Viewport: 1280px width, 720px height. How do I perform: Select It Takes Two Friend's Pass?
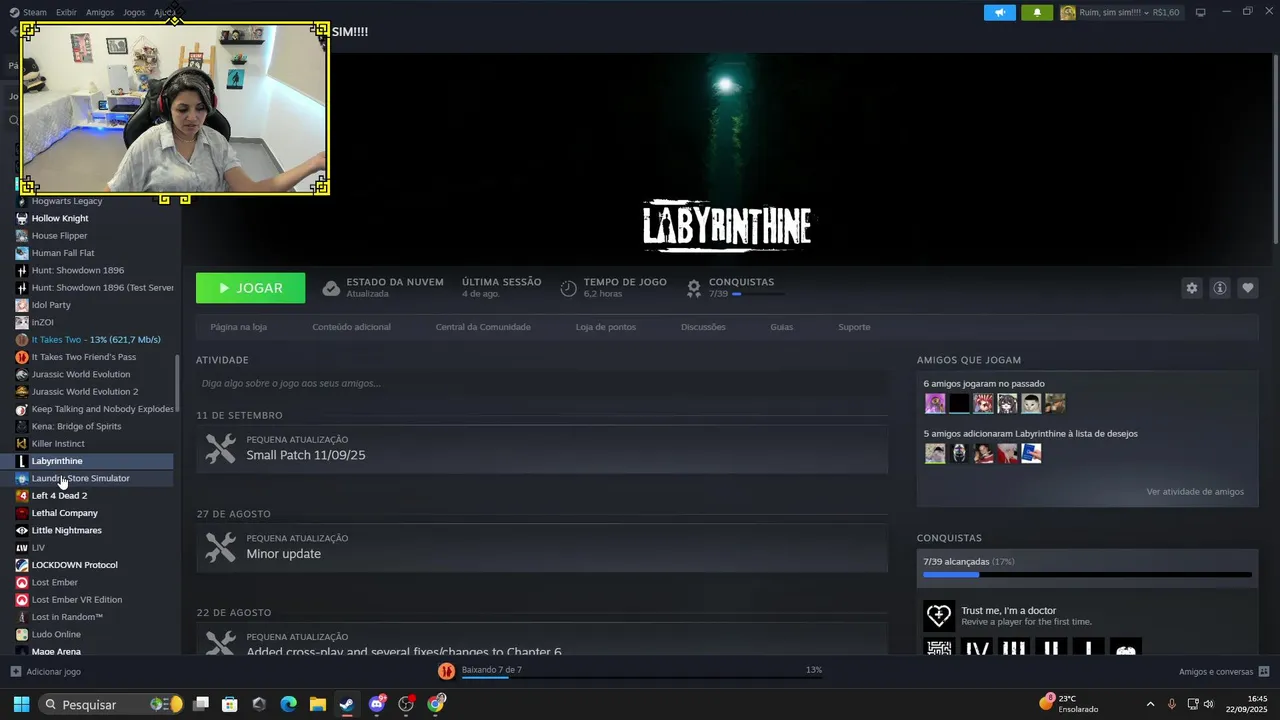[95, 357]
